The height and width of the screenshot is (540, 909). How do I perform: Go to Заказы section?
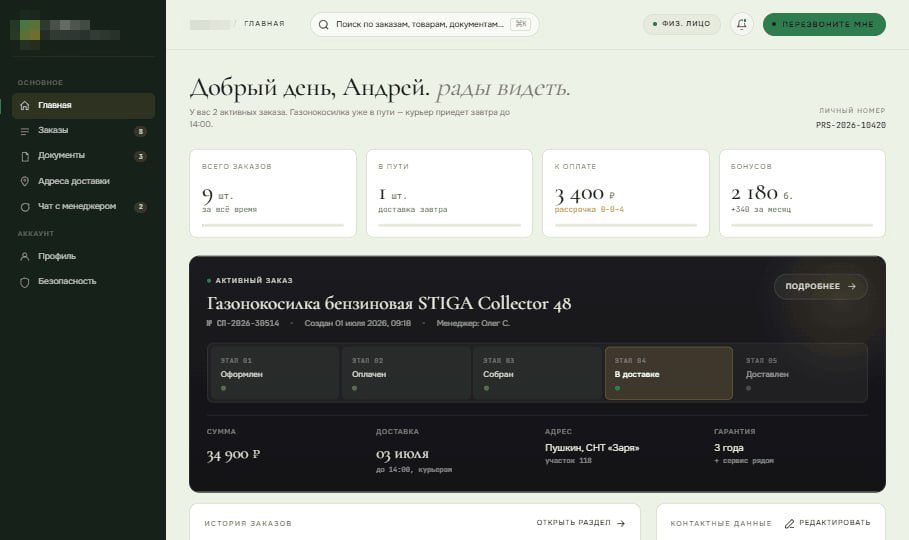click(x=83, y=131)
